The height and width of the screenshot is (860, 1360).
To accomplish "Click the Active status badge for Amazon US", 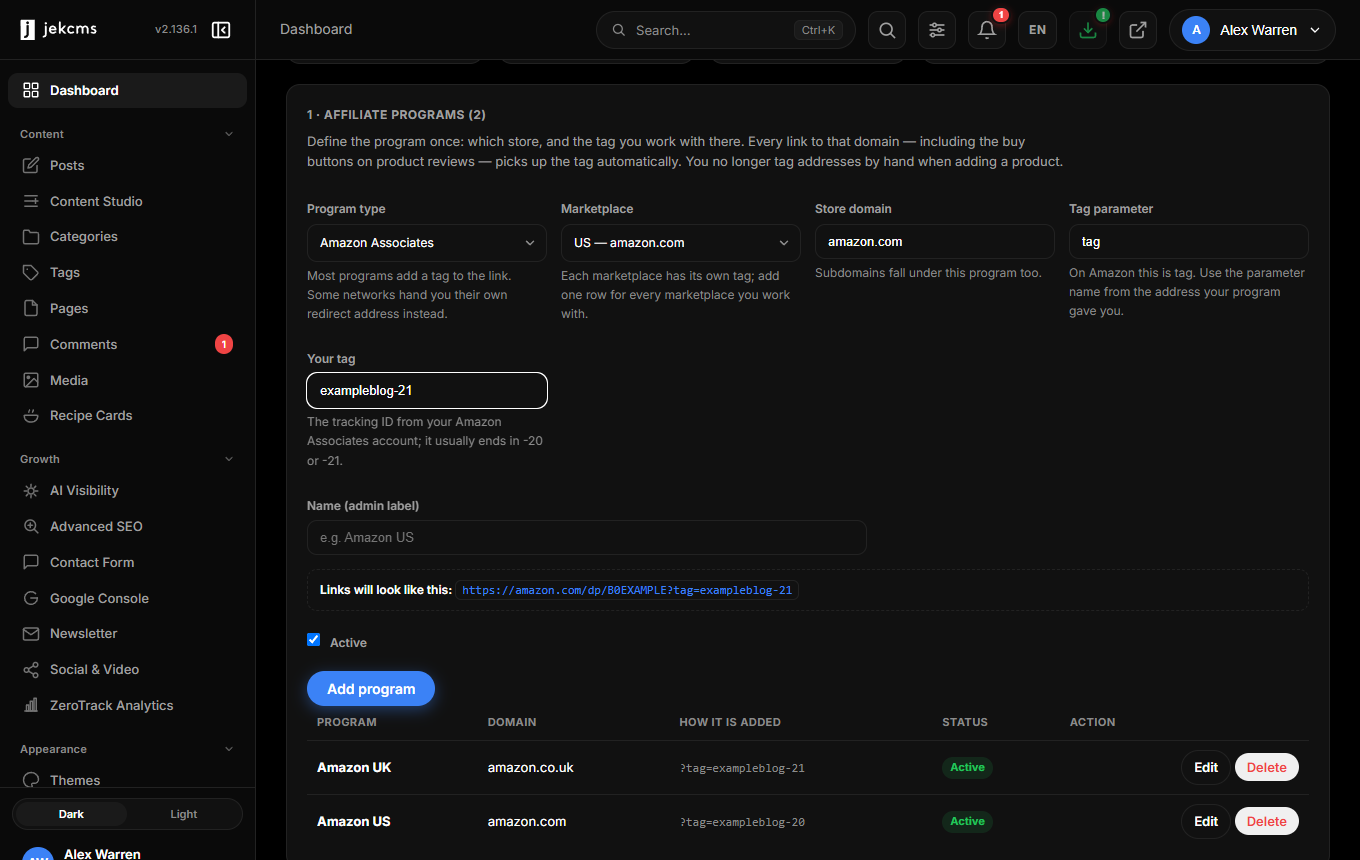I will point(967,822).
